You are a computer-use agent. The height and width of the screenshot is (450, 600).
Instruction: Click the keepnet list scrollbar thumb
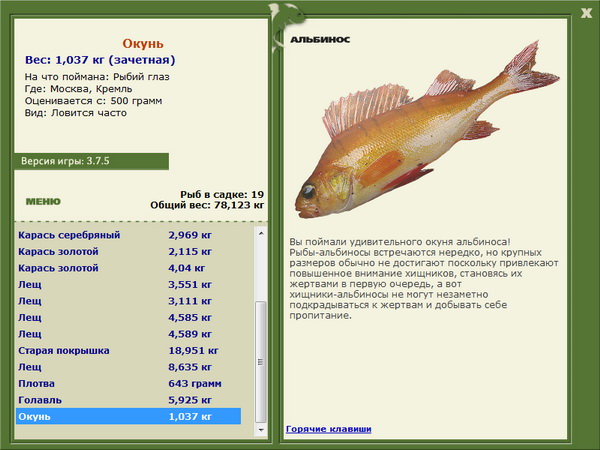pyautogui.click(x=261, y=362)
